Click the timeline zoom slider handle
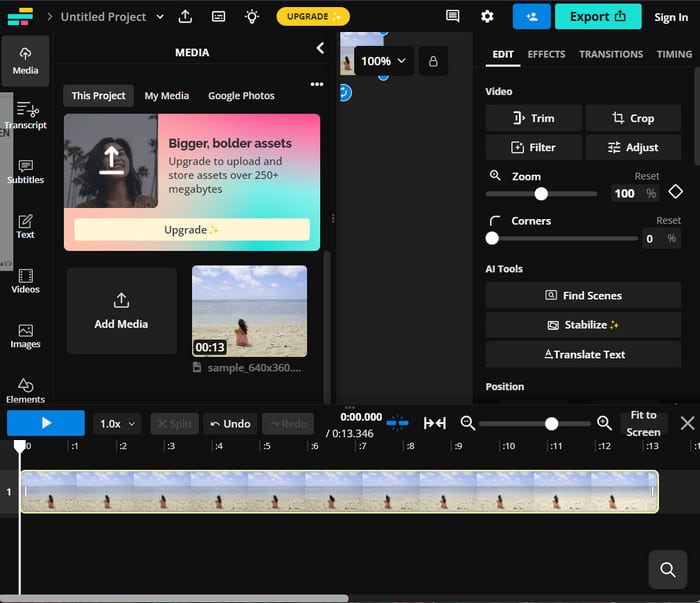The height and width of the screenshot is (603, 700). coord(551,424)
